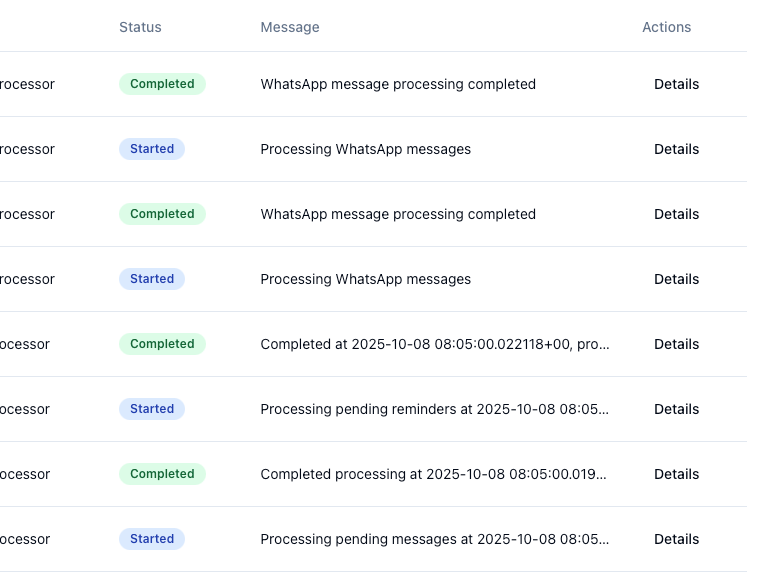Click the Processing pending messages text
Viewport: 768px width, 587px height.
point(434,539)
